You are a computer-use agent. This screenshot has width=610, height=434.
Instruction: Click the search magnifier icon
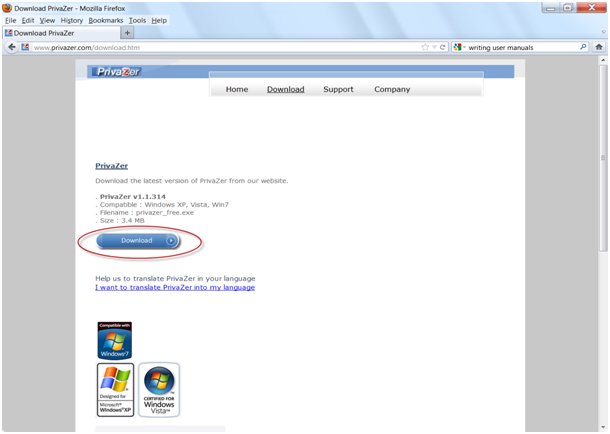tap(583, 47)
